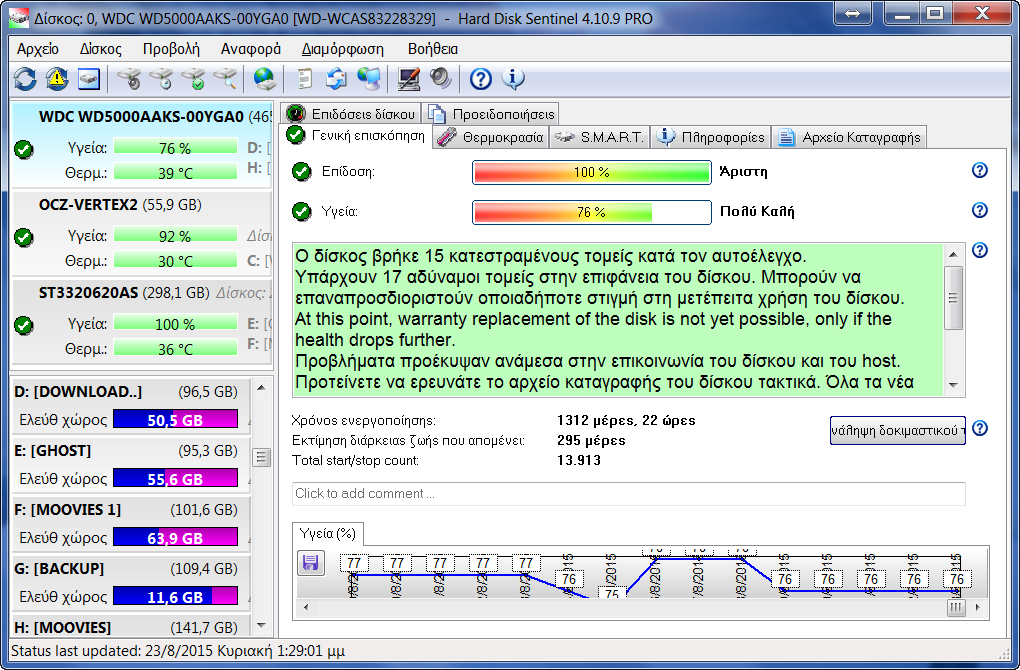Click the disk icon with stethoscope

[129, 79]
